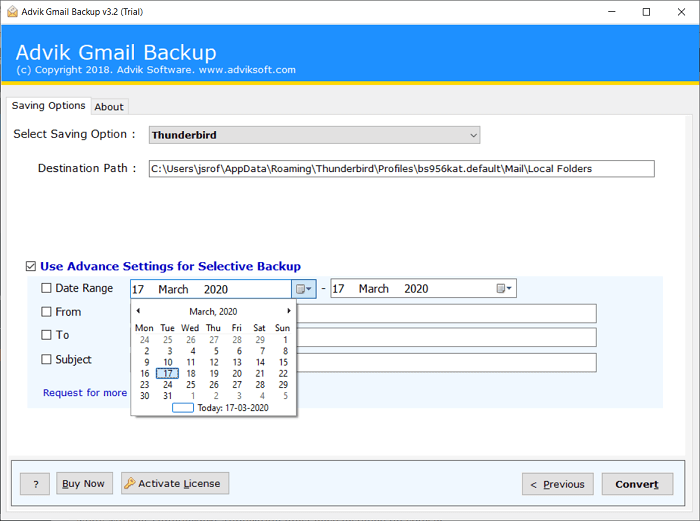This screenshot has height=521, width=700.
Task: Click the year 2020 in end date field
Action: (416, 289)
